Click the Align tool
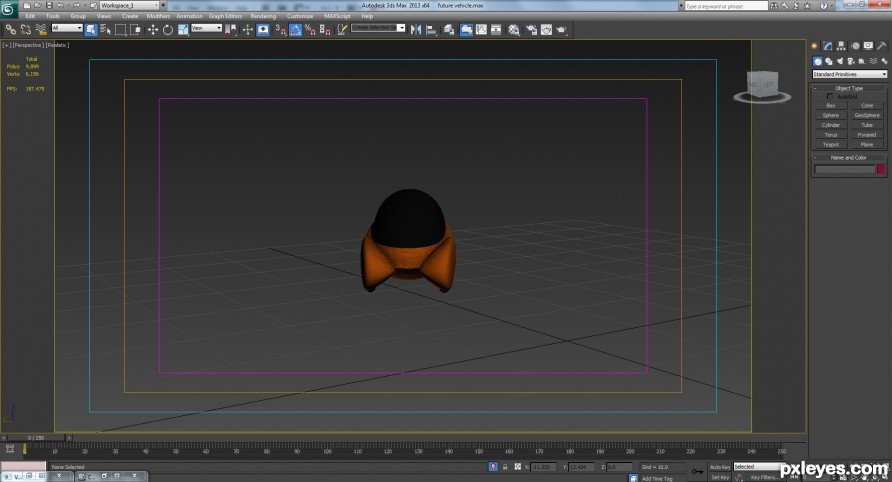This screenshot has height=482, width=892. tap(431, 30)
